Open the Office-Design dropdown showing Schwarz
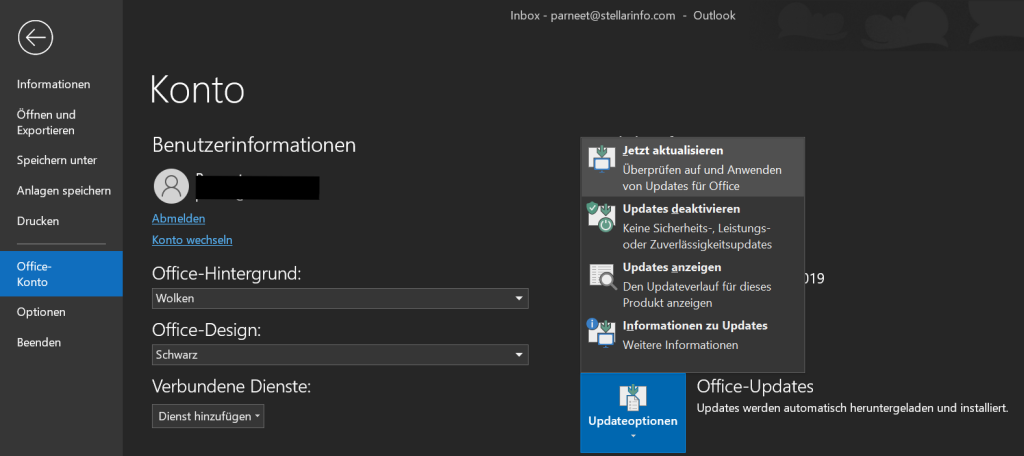The height and width of the screenshot is (456, 1024). click(x=340, y=355)
